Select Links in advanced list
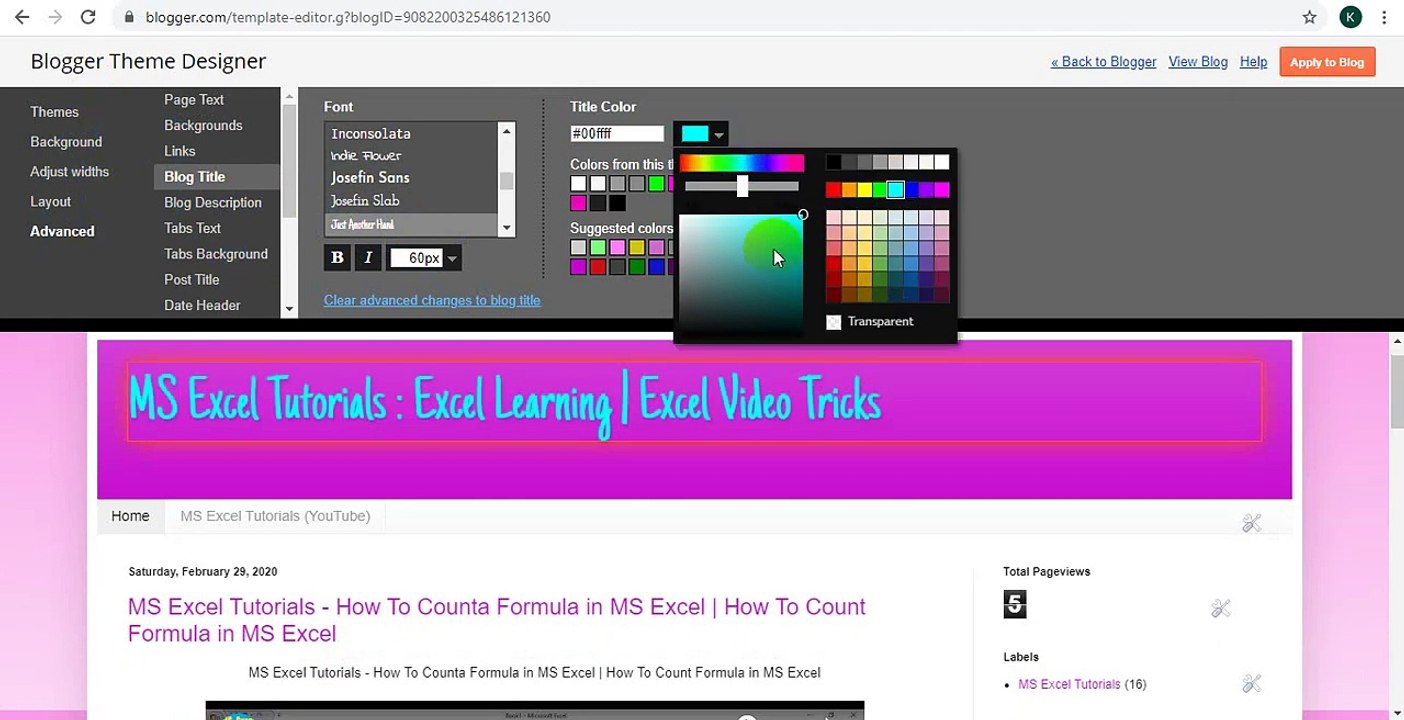This screenshot has height=720, width=1404. (180, 151)
